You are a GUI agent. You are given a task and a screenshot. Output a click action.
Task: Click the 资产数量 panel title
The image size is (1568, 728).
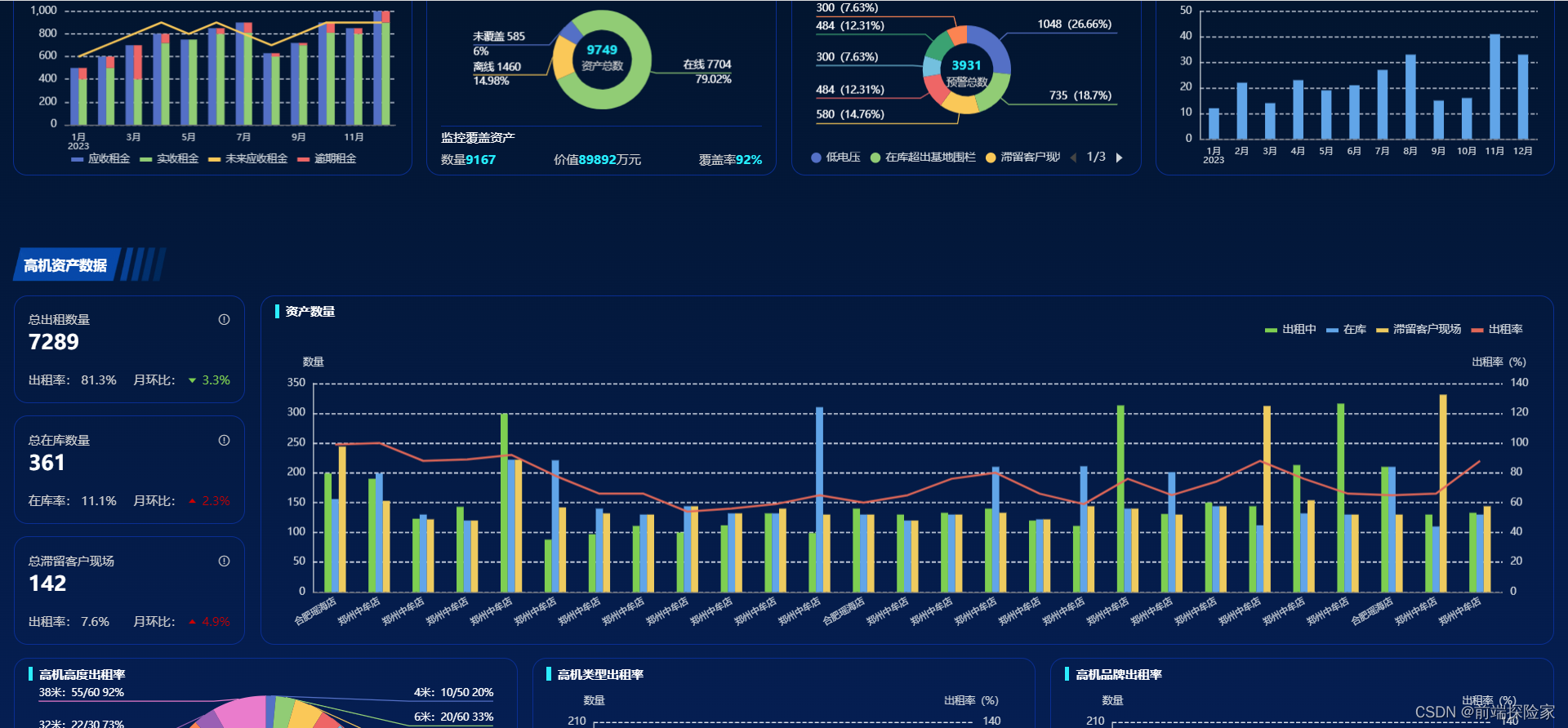tap(310, 312)
